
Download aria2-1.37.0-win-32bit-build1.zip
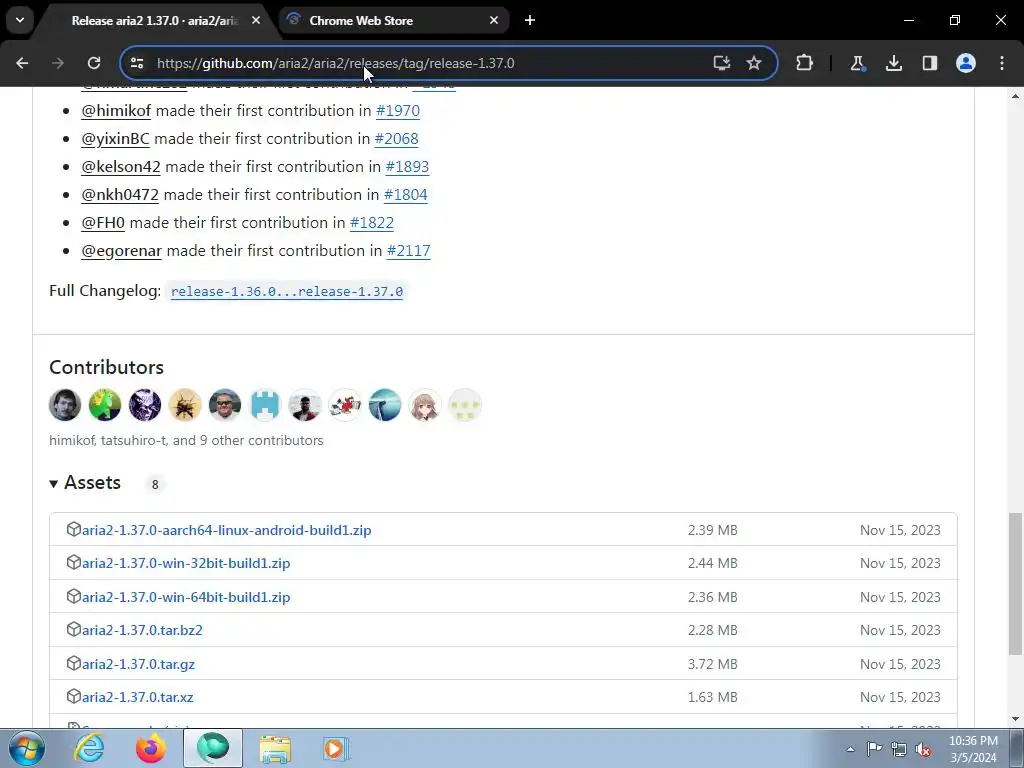pos(185,564)
